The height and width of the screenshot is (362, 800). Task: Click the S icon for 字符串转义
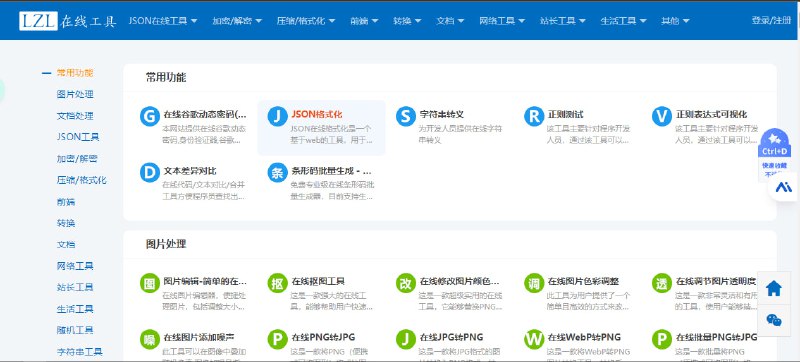(x=406, y=117)
